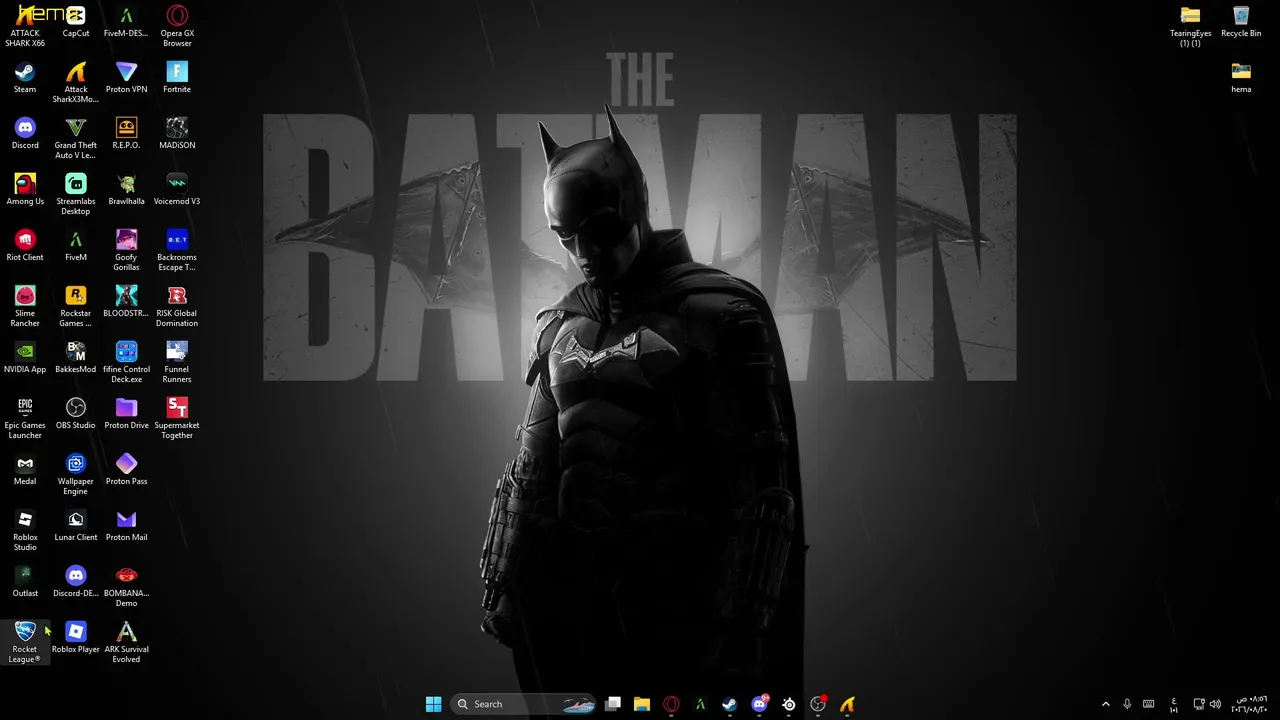Select the Rocket League desktop icon
The height and width of the screenshot is (720, 1280).
click(x=25, y=643)
